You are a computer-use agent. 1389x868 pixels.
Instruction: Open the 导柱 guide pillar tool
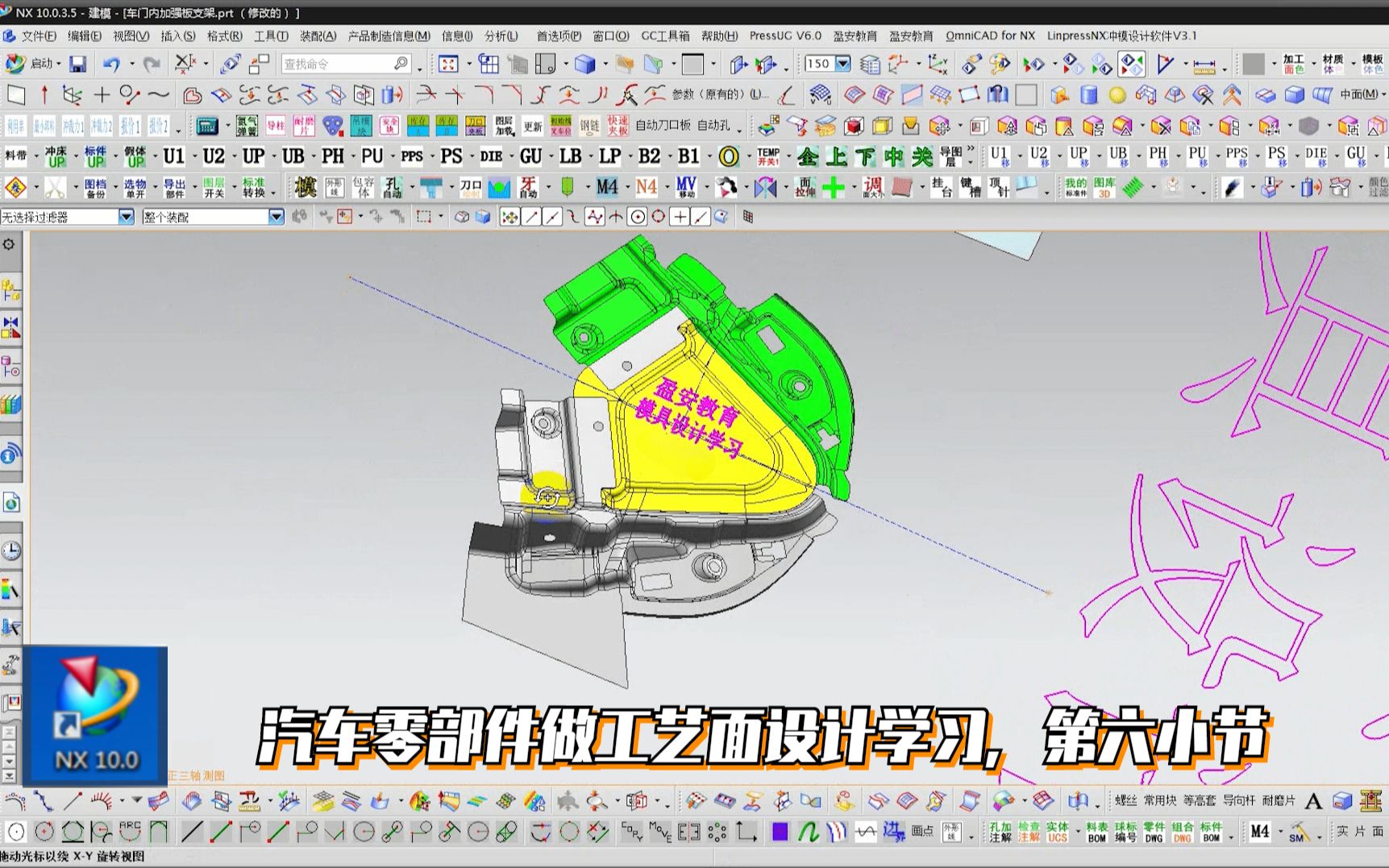277,125
